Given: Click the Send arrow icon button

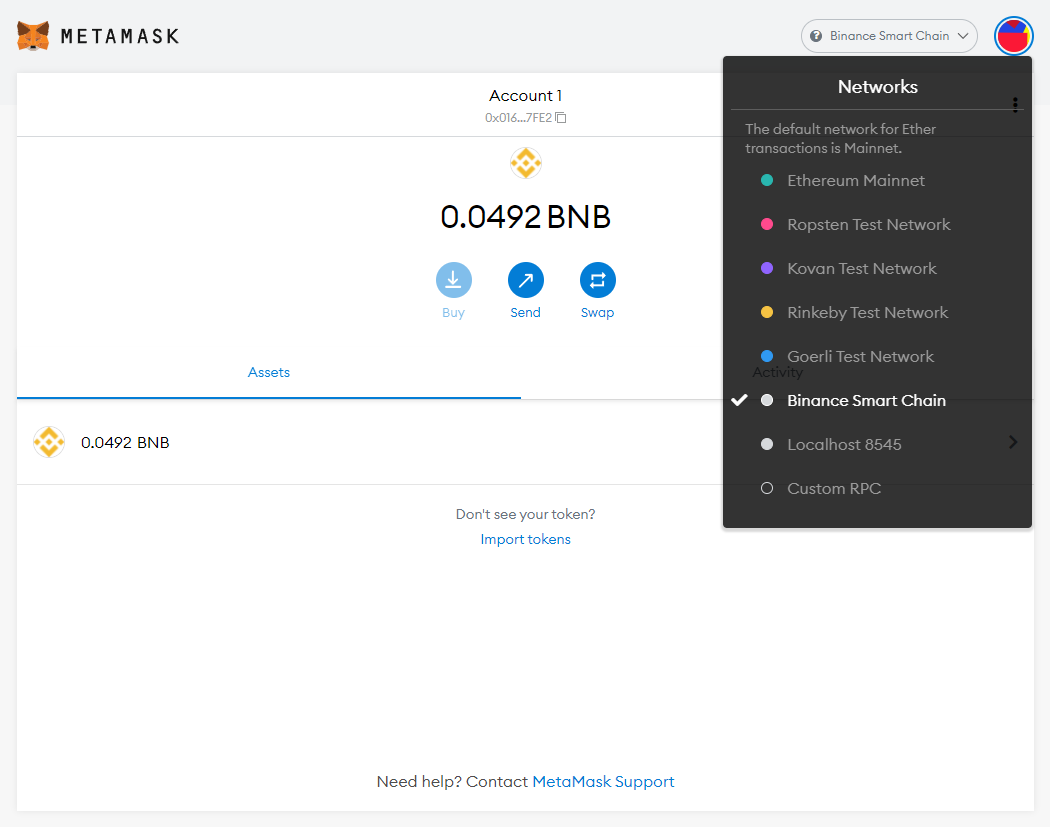Looking at the screenshot, I should click(526, 280).
